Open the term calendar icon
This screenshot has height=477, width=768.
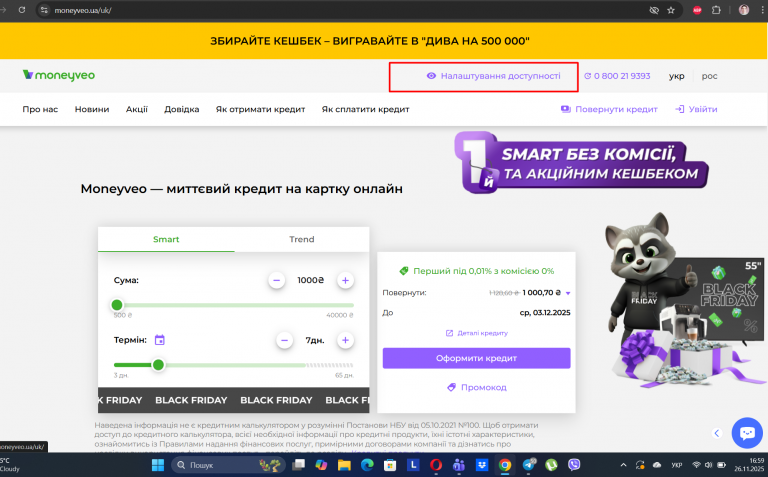pyautogui.click(x=160, y=340)
